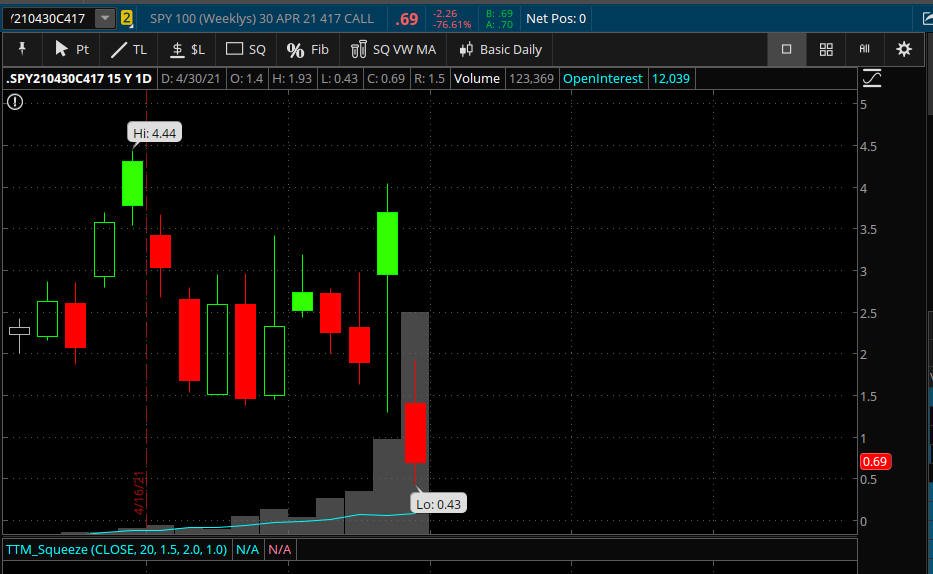
Task: Click the pin drawing icon
Action: 22,49
